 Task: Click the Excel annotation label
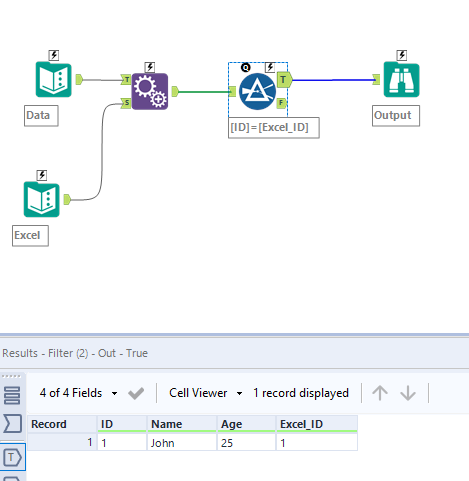tap(30, 236)
